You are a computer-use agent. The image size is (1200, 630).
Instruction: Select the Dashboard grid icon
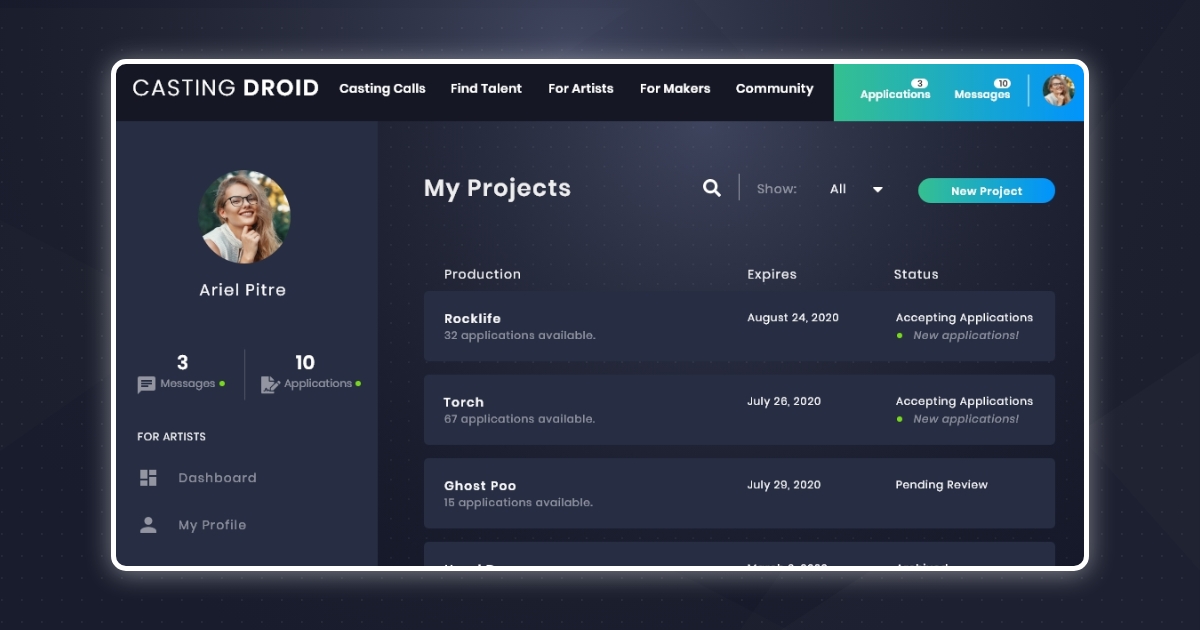click(x=148, y=477)
